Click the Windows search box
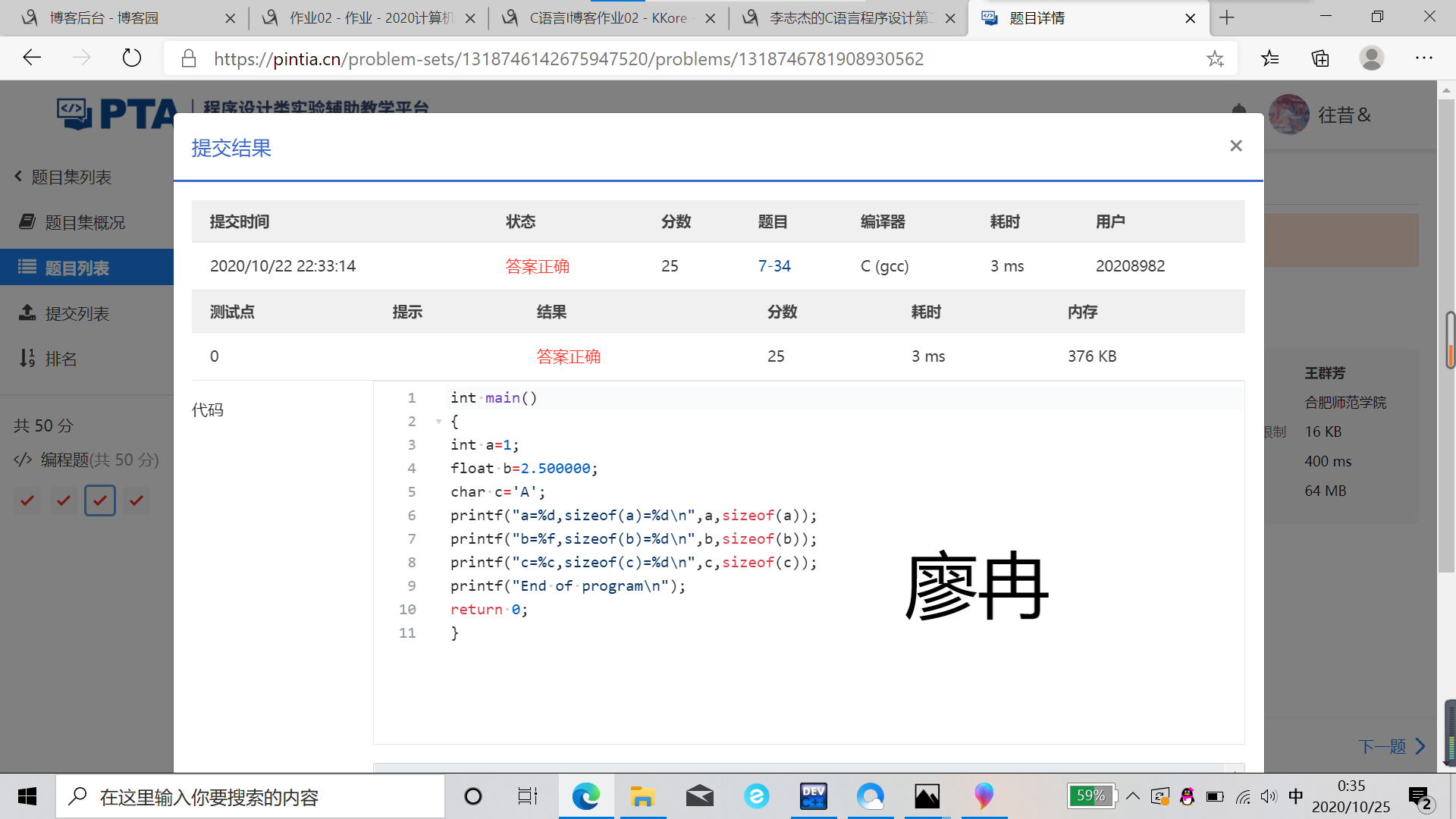 (250, 797)
